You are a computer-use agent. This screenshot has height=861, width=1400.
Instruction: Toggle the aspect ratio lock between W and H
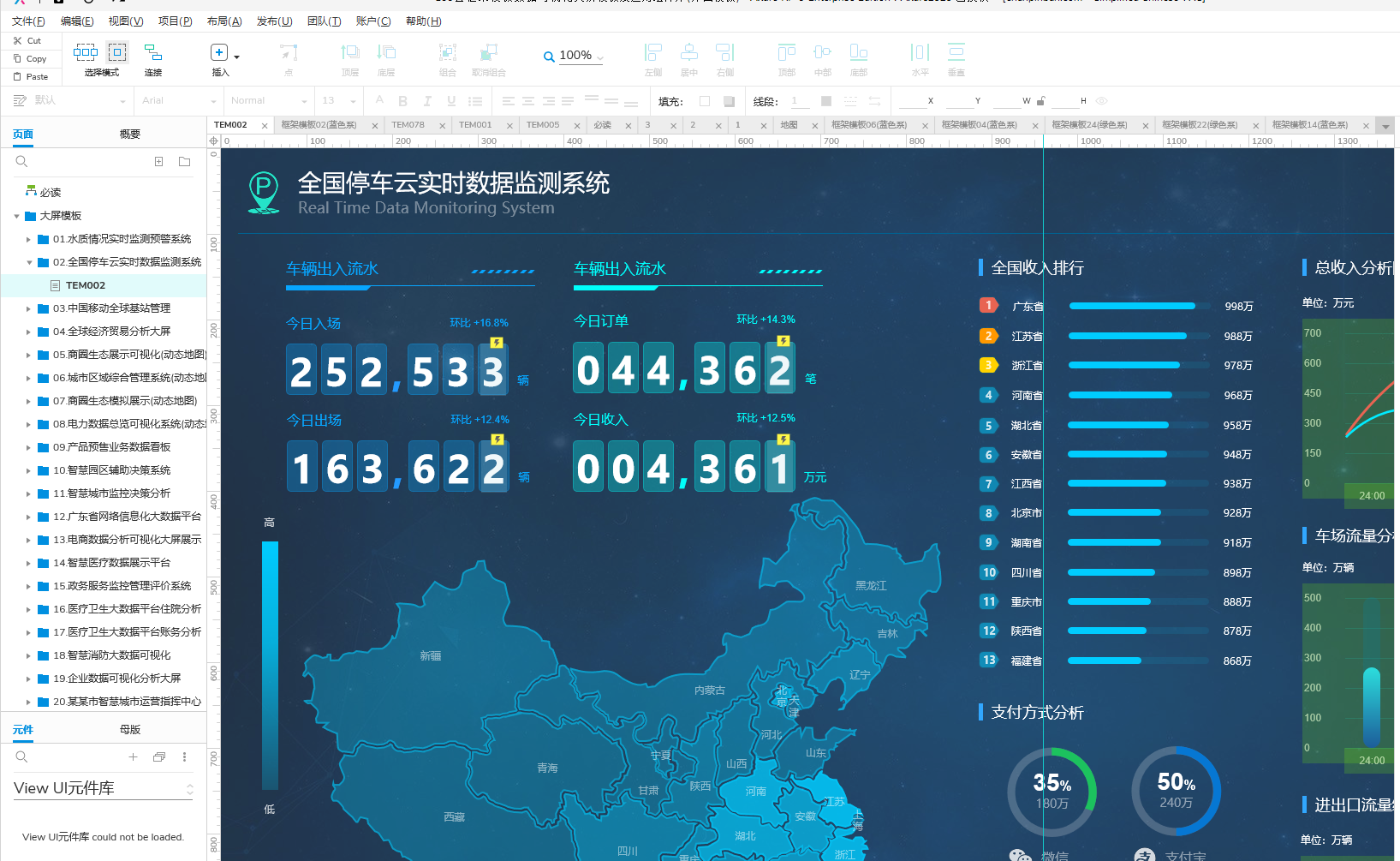1041,101
